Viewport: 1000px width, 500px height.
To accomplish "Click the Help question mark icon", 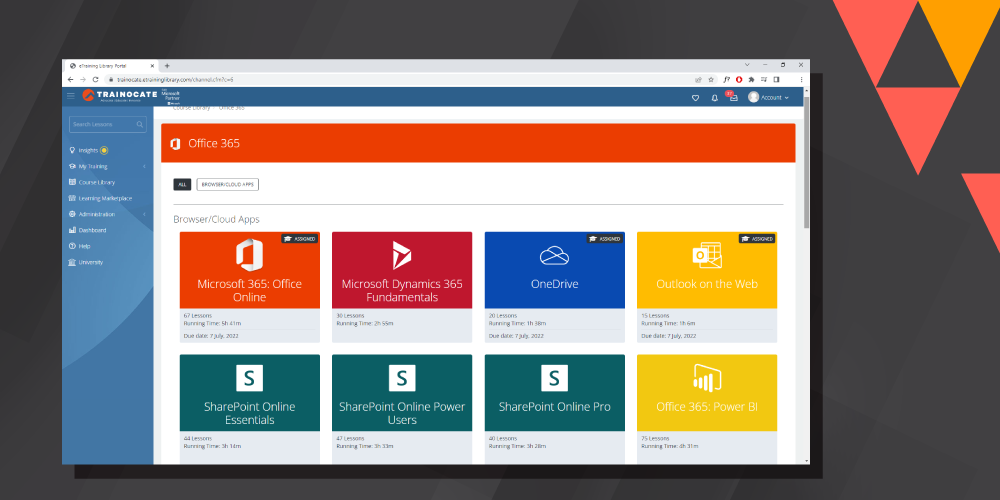I will click(x=72, y=246).
